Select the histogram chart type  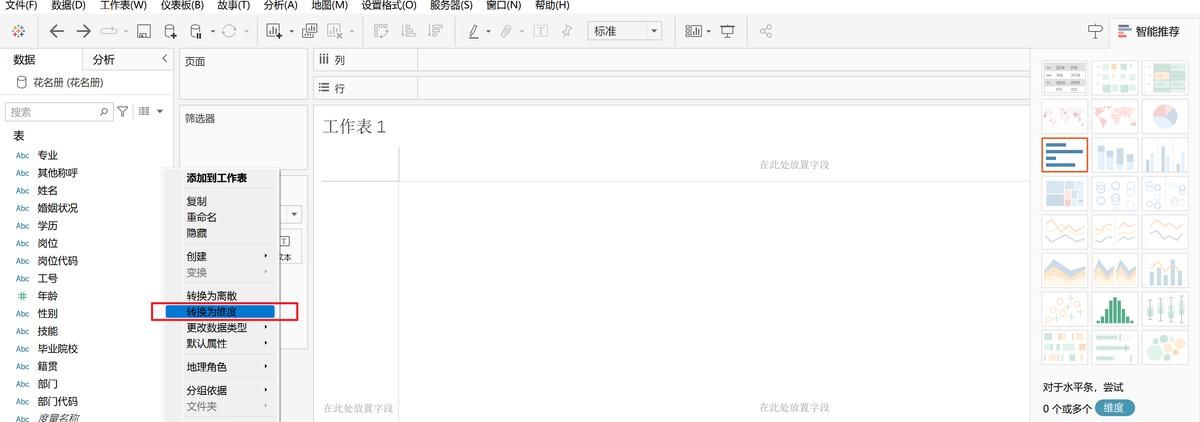[x=1114, y=309]
